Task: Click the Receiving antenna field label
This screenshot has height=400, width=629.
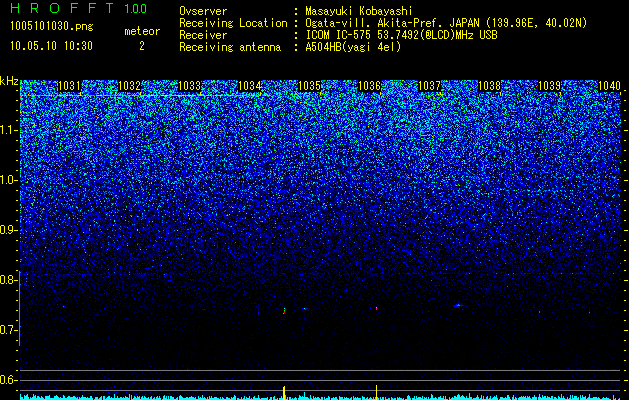Action: coord(230,47)
